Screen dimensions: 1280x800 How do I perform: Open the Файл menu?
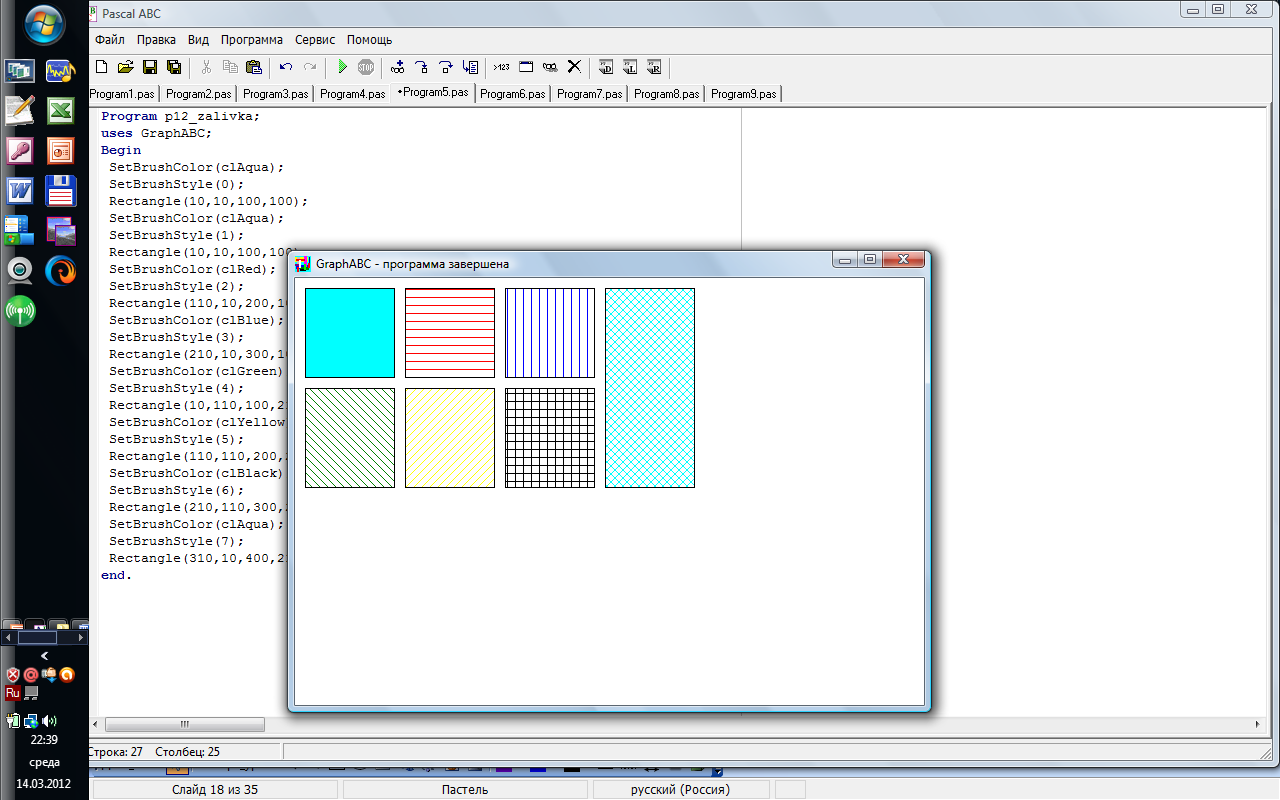tap(110, 40)
